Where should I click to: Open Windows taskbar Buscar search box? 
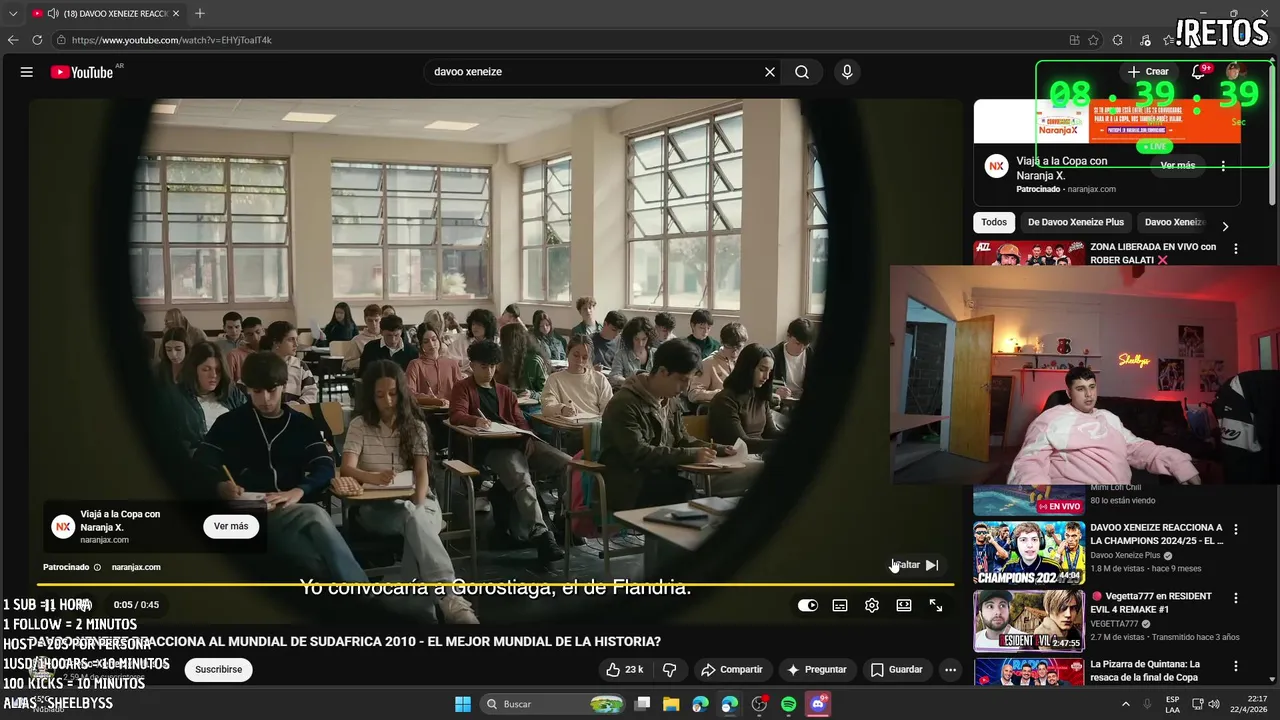pyautogui.click(x=553, y=704)
